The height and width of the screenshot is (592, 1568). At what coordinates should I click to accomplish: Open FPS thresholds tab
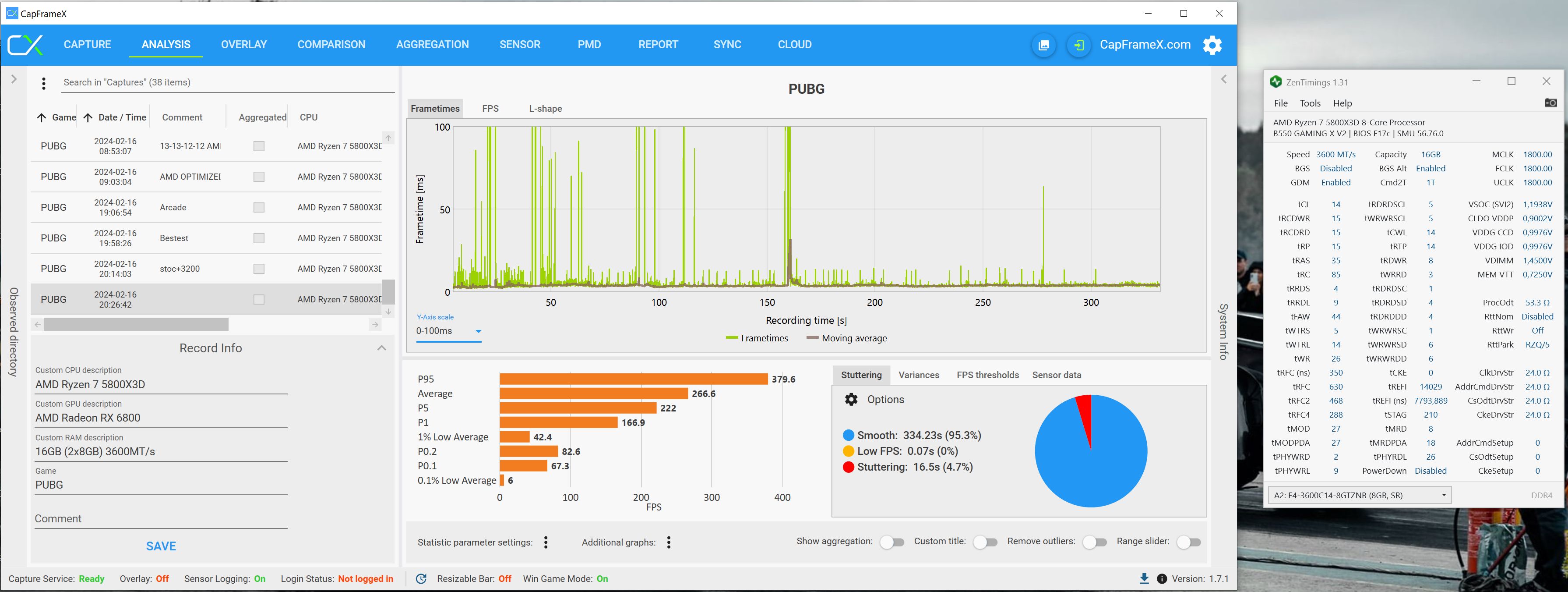987,375
